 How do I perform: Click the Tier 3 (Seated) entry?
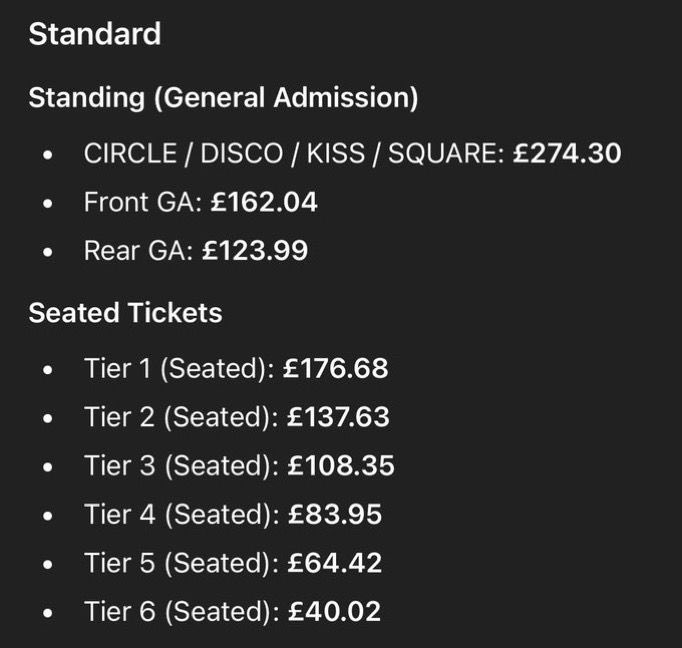pyautogui.click(x=181, y=466)
